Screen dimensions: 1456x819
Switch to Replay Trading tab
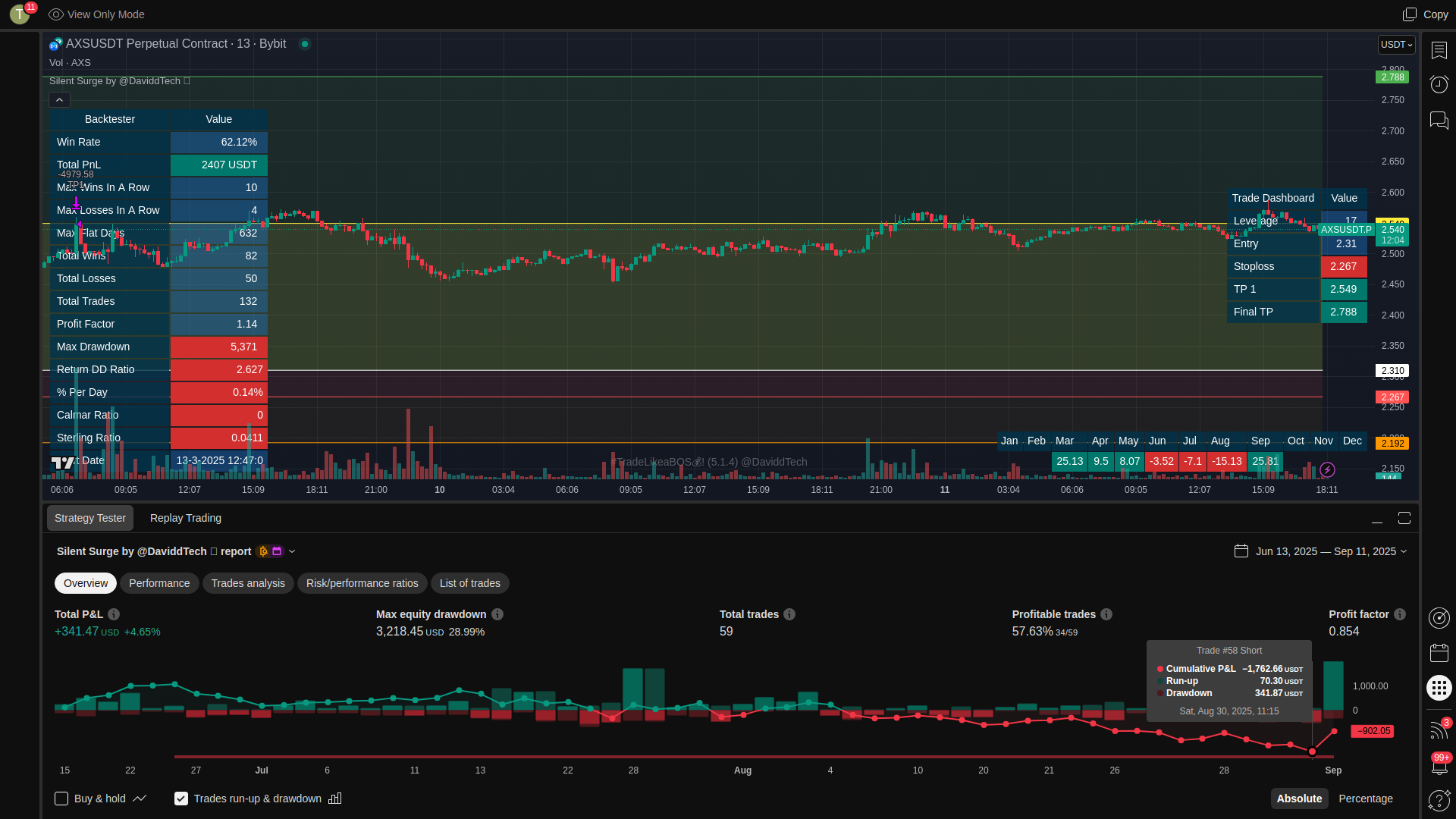point(186,518)
